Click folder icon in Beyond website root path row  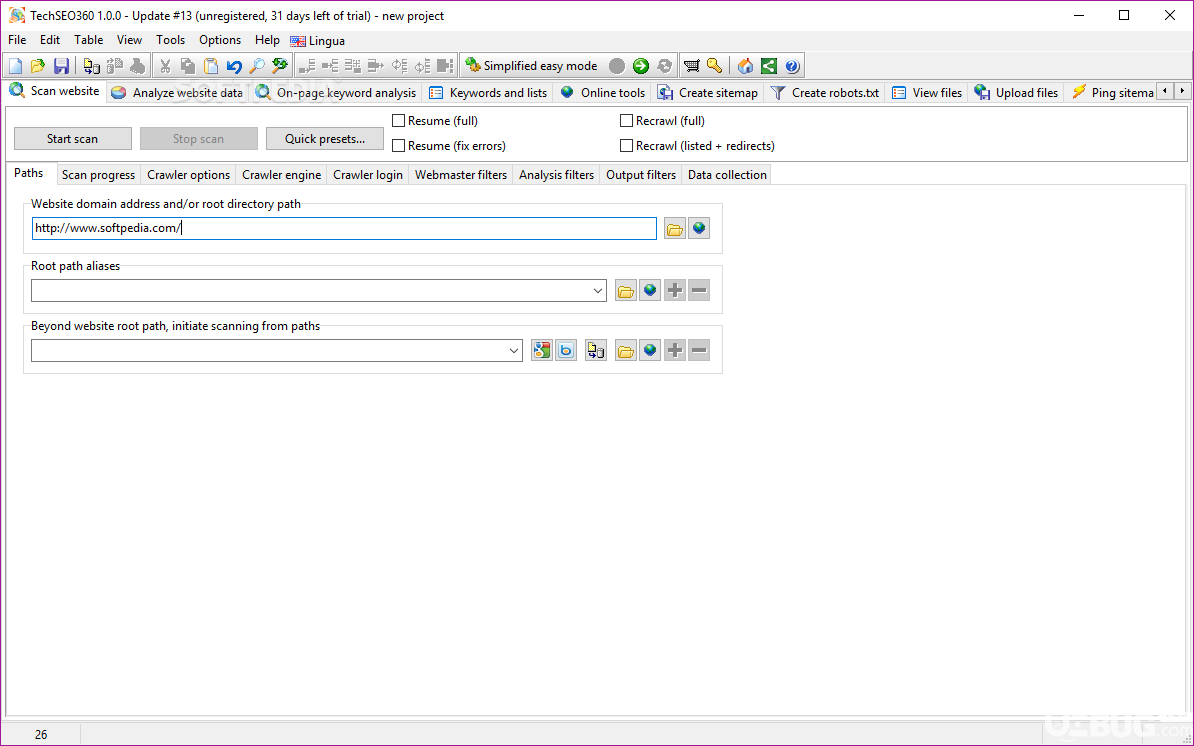point(626,350)
